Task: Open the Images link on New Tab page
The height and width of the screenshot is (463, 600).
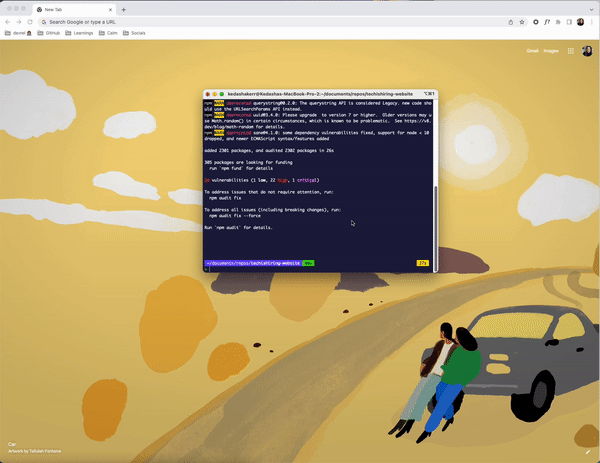Action: pyautogui.click(x=551, y=51)
